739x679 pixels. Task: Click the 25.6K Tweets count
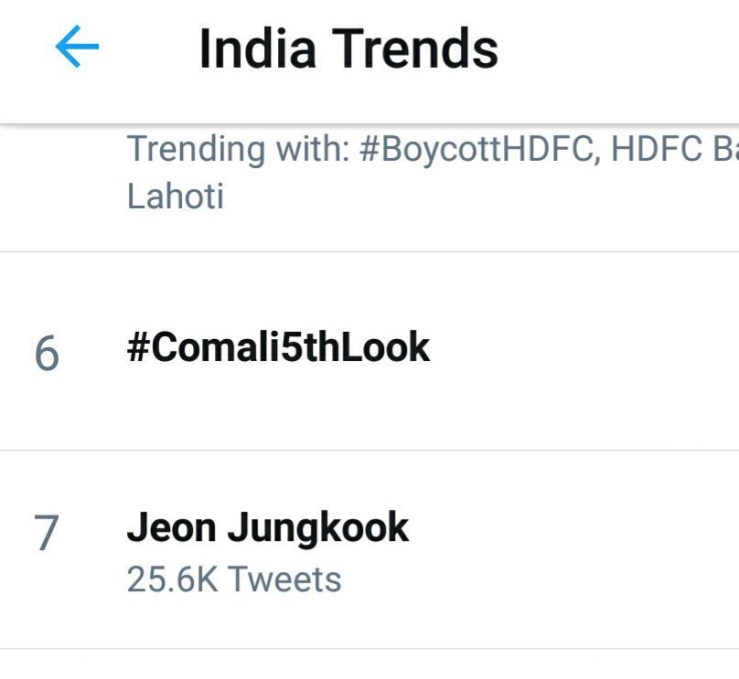tap(234, 579)
